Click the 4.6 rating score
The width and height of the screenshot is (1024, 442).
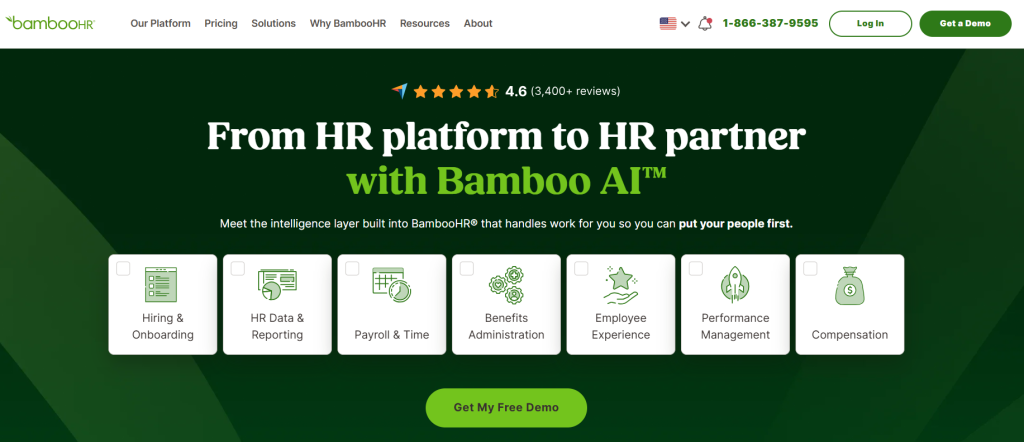coord(516,91)
